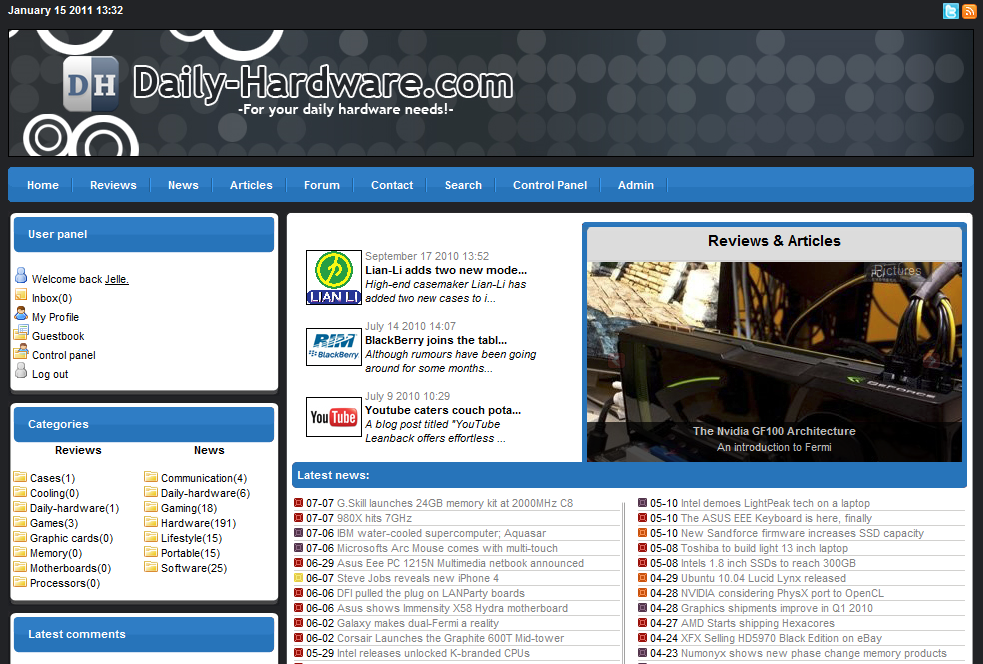This screenshot has width=983, height=664.
Task: Open the Articles section
Action: tap(251, 185)
